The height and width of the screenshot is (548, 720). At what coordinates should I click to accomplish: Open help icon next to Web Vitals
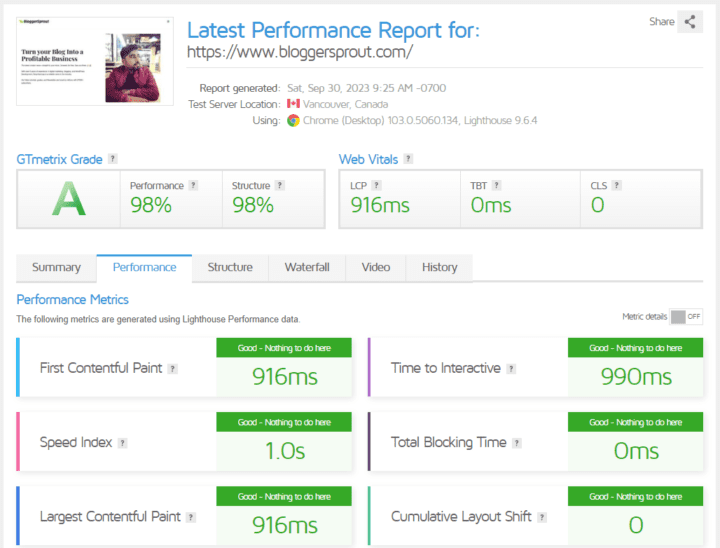(x=408, y=159)
